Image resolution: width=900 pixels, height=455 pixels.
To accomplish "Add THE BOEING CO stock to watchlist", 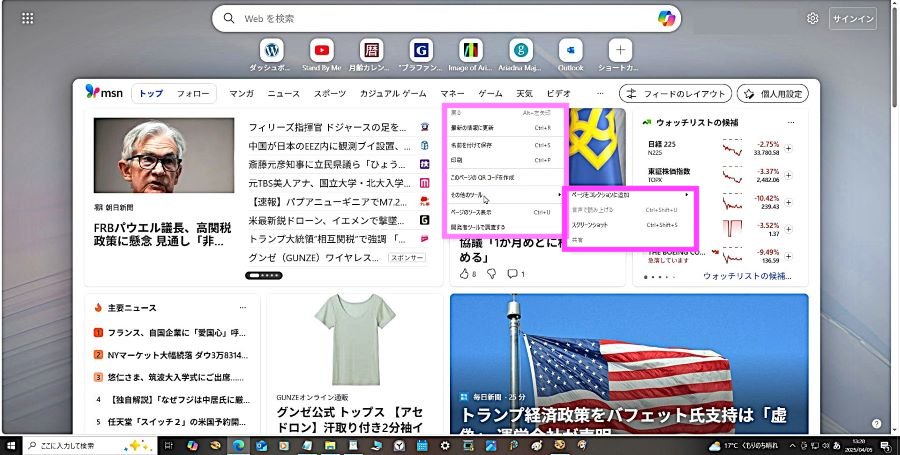I will (788, 256).
